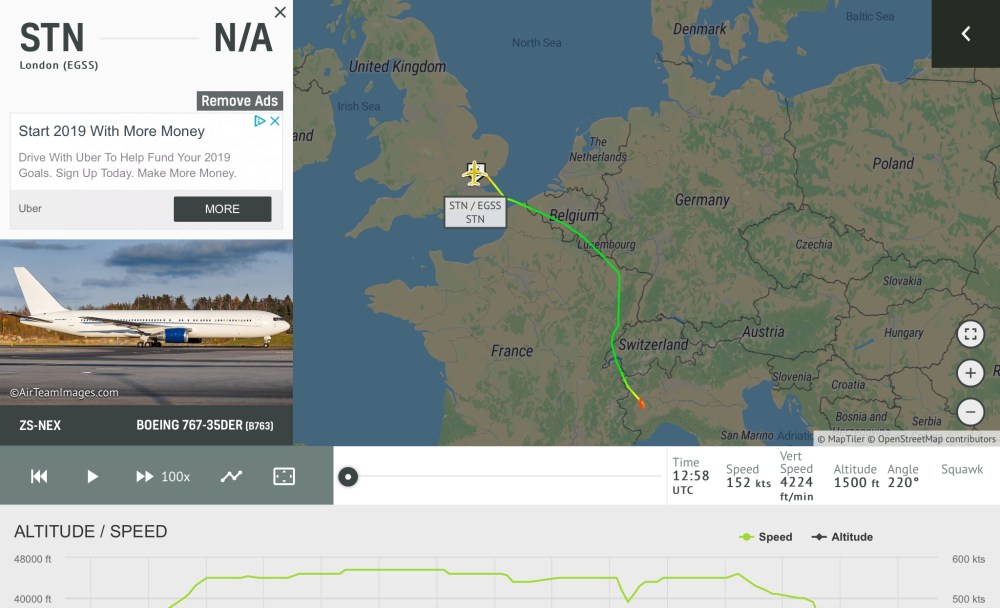Open the ZS-NEX aircraft photo
Screen dimensions: 1000x608
pyautogui.click(x=146, y=322)
